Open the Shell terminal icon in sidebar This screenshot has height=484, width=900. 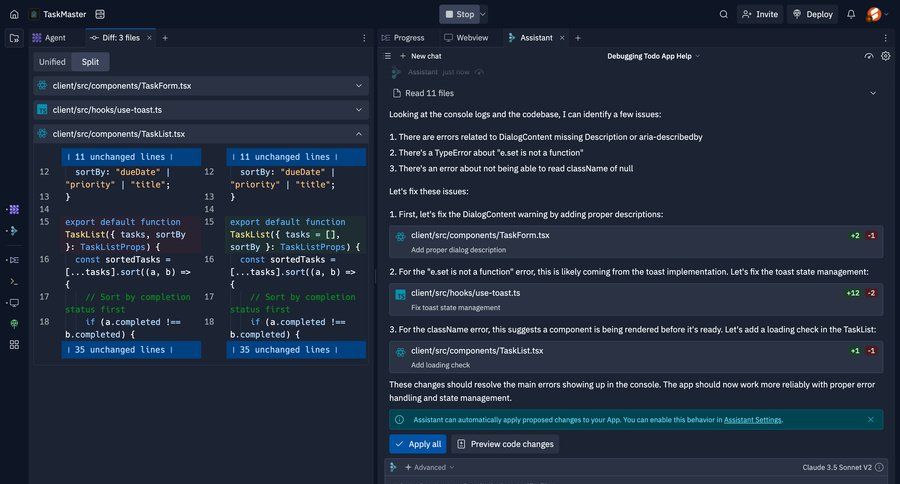click(x=14, y=281)
